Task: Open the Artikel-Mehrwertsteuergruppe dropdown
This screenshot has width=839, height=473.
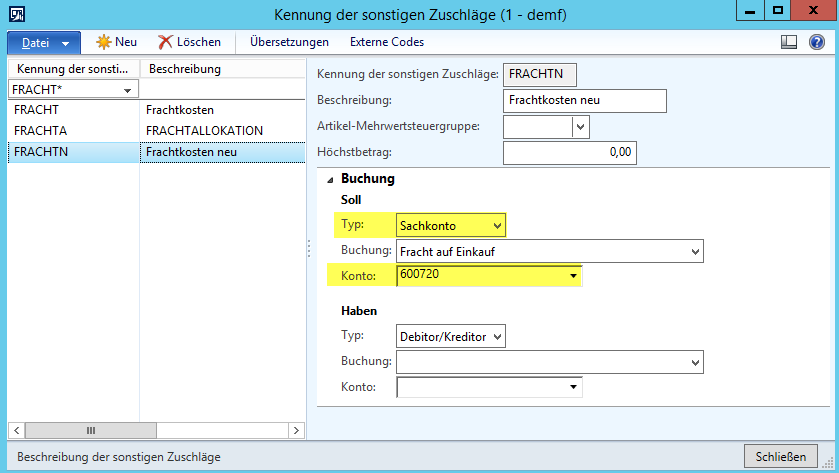Action: pos(580,127)
